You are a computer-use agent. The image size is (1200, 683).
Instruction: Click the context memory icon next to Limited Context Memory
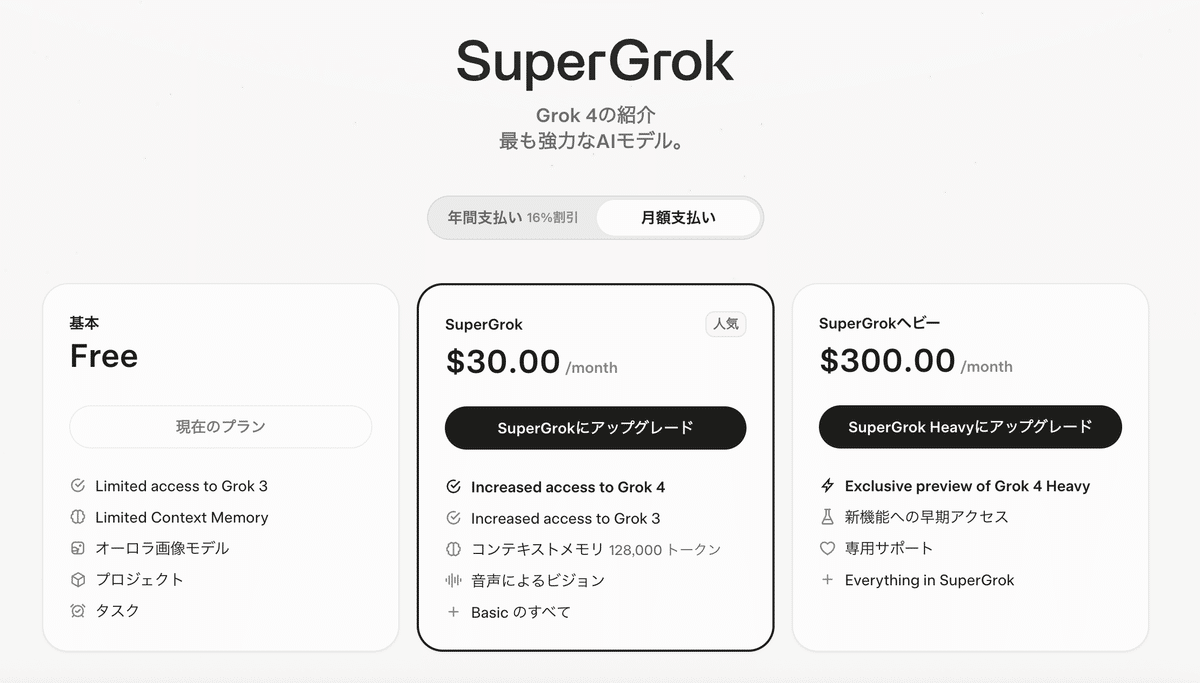pos(77,517)
